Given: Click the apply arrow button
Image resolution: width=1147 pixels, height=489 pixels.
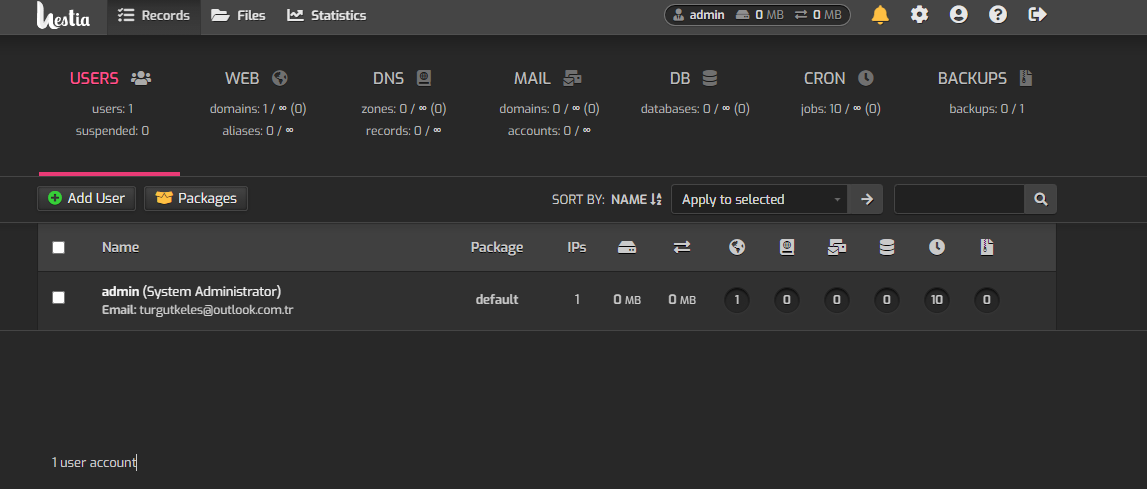Looking at the screenshot, I should pyautogui.click(x=865, y=199).
